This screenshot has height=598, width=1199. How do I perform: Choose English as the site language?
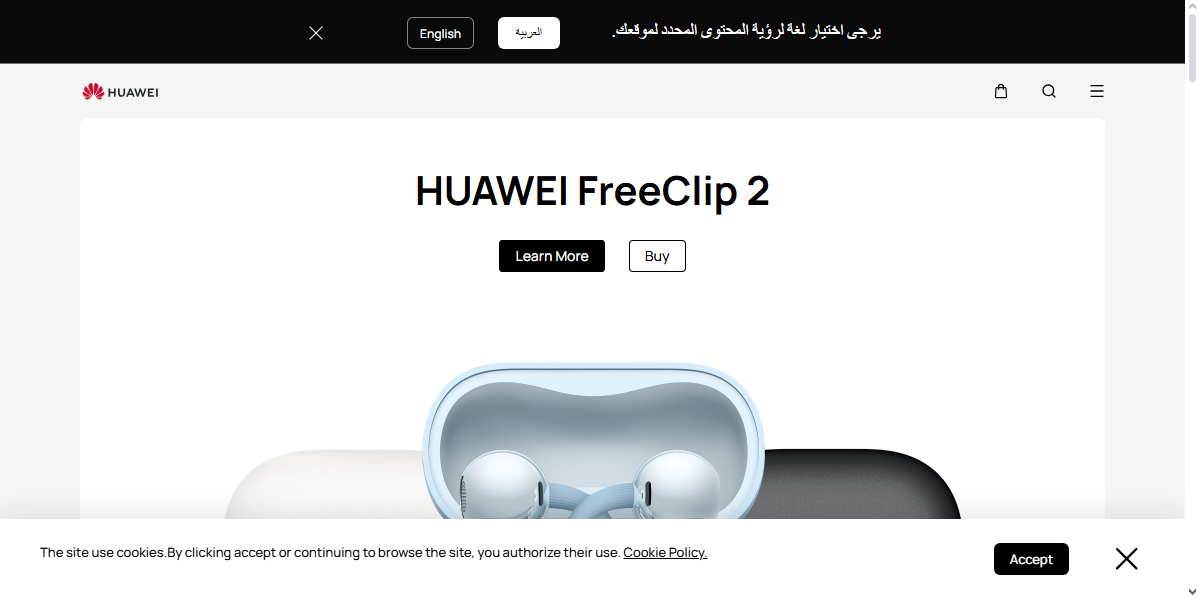[440, 33]
